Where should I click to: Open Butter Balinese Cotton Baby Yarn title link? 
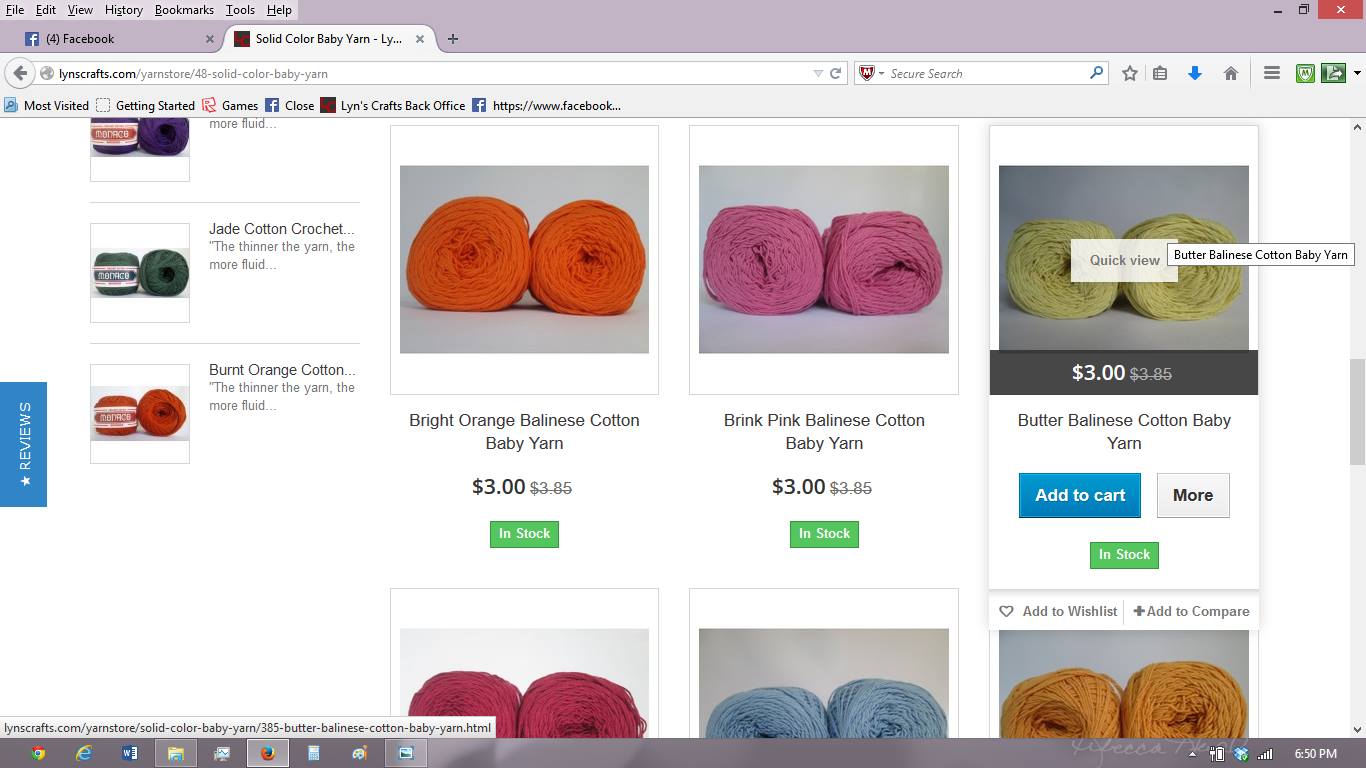(1124, 431)
